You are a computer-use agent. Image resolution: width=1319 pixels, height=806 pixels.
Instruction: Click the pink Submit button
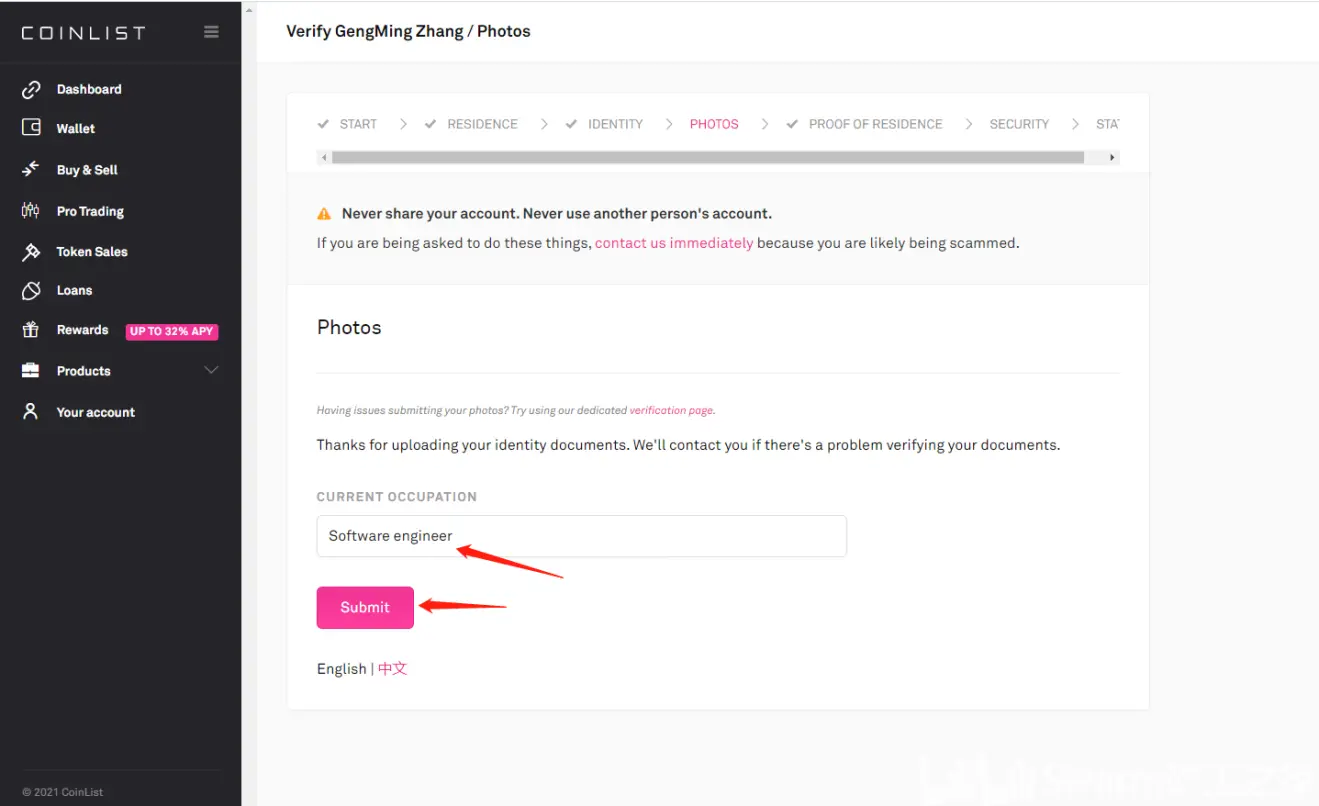coord(365,607)
